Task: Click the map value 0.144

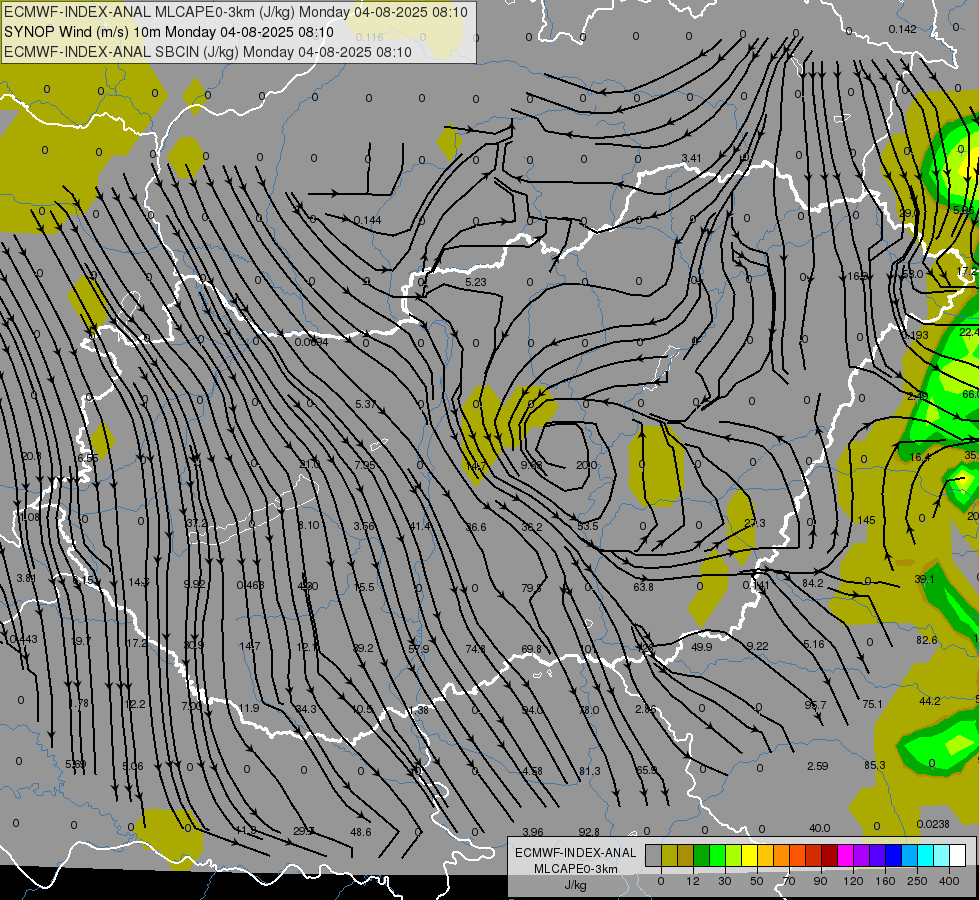Action: (367, 220)
